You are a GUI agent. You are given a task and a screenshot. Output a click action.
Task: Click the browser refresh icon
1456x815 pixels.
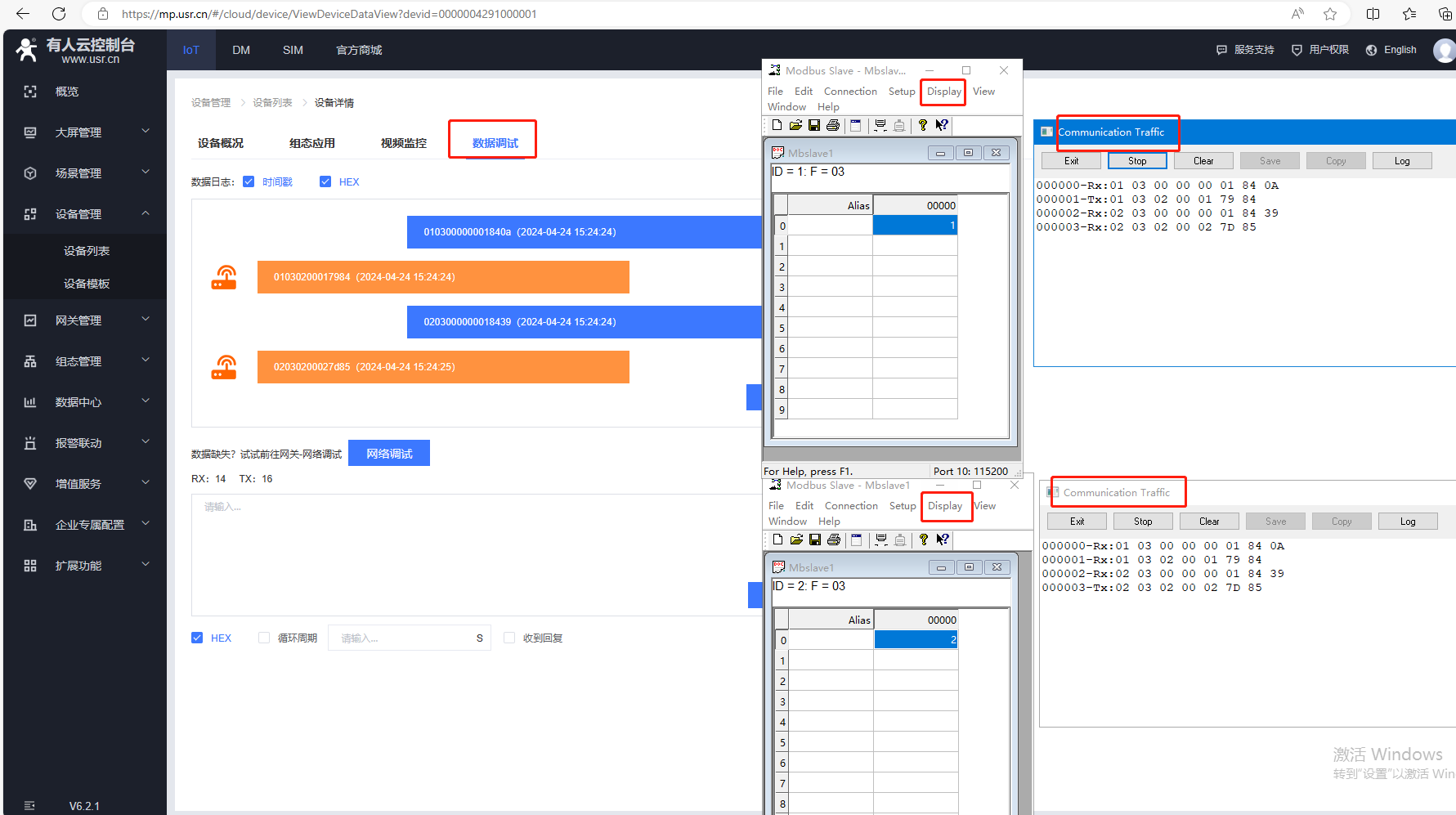click(x=59, y=14)
